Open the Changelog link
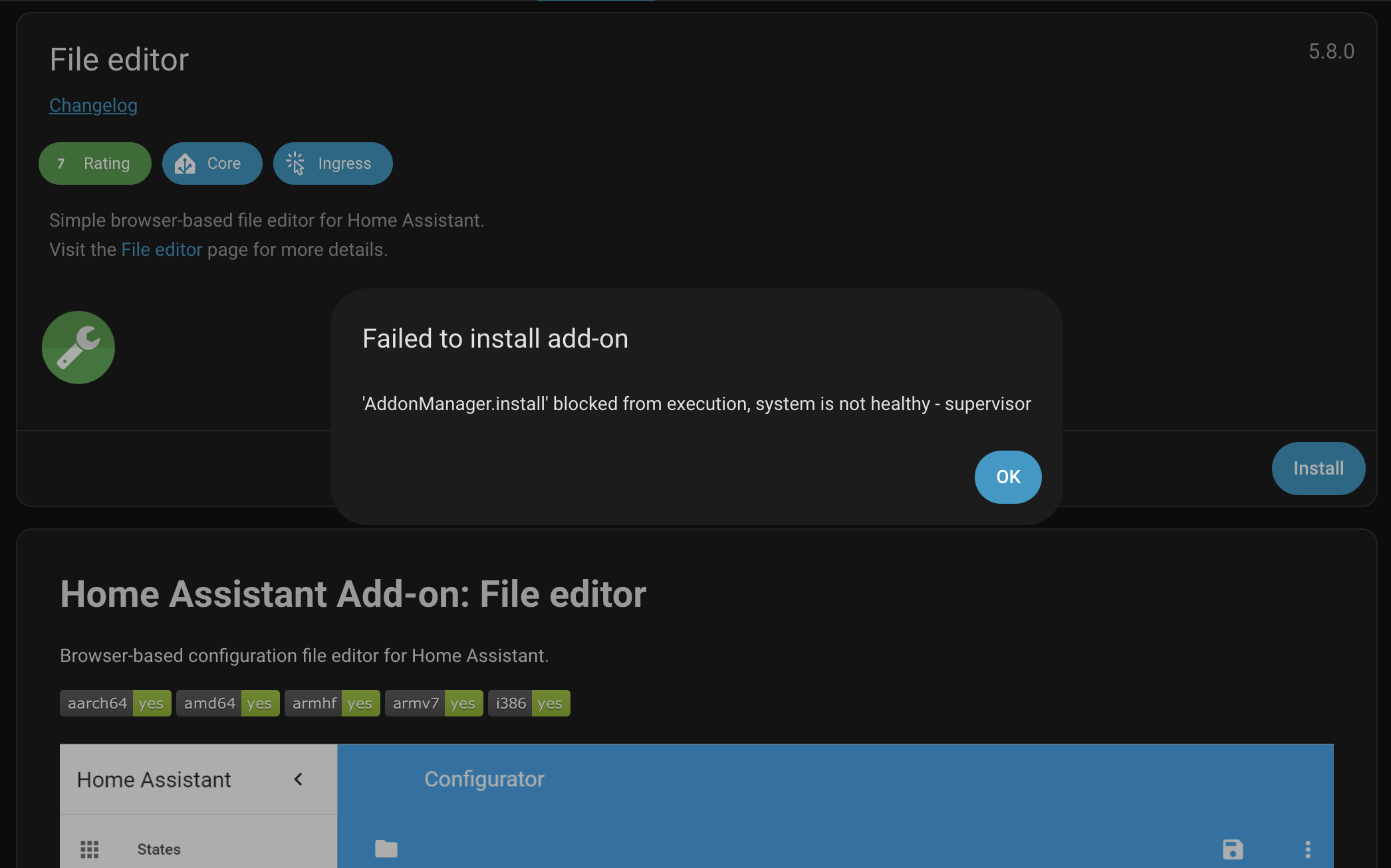 click(93, 106)
